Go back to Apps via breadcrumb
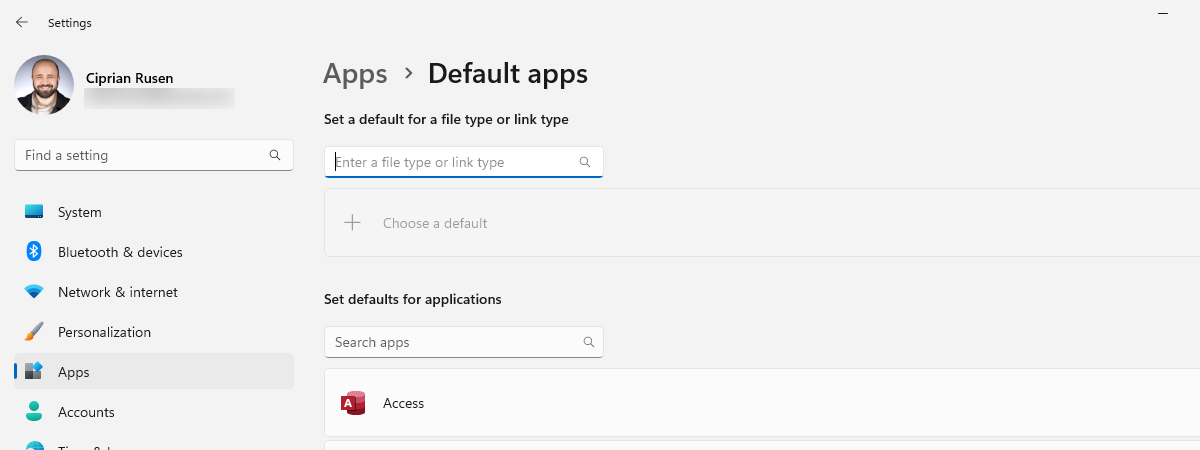This screenshot has height=450, width=1200. [x=355, y=74]
